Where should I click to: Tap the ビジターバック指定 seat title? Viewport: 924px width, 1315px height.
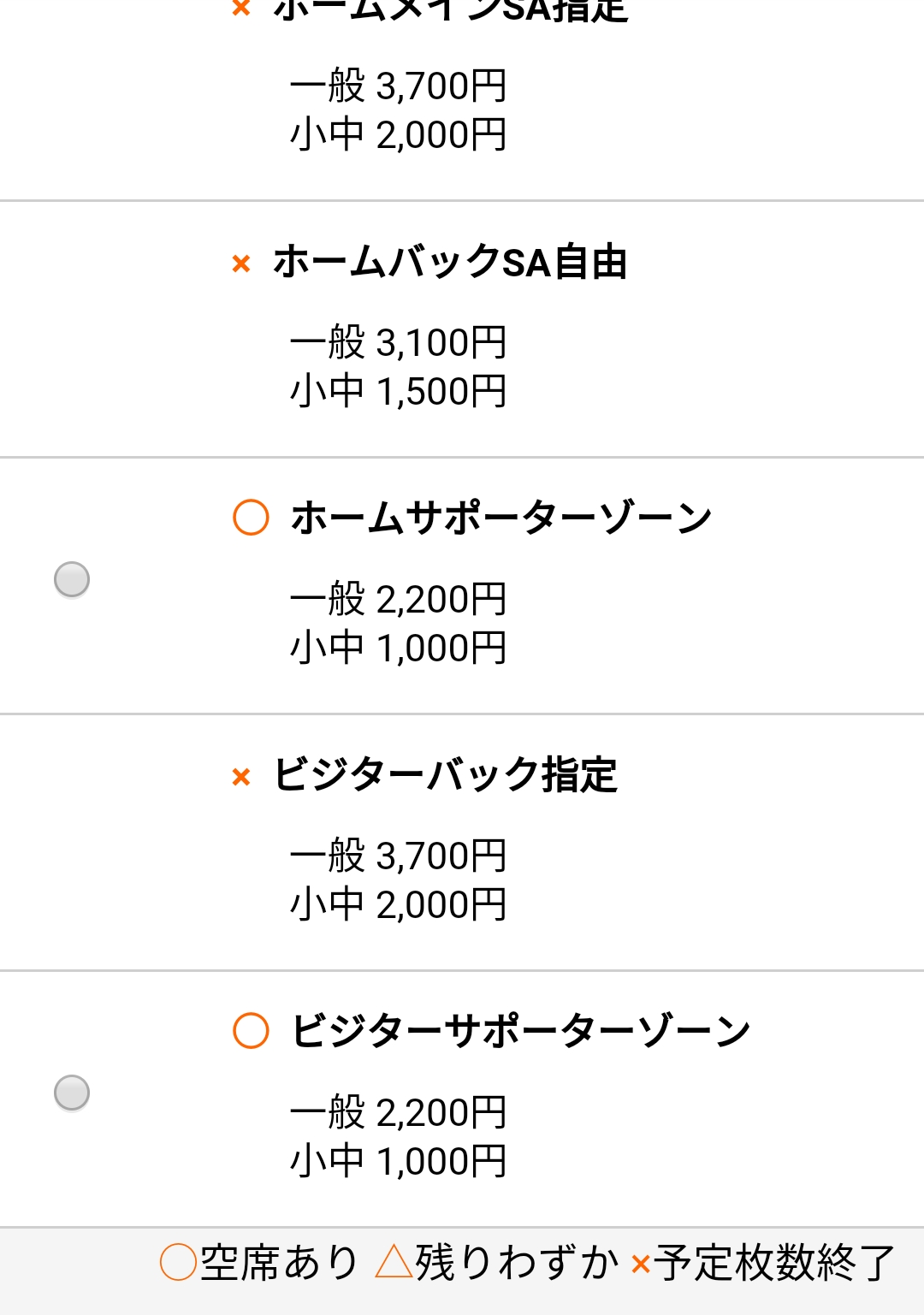coord(445,775)
